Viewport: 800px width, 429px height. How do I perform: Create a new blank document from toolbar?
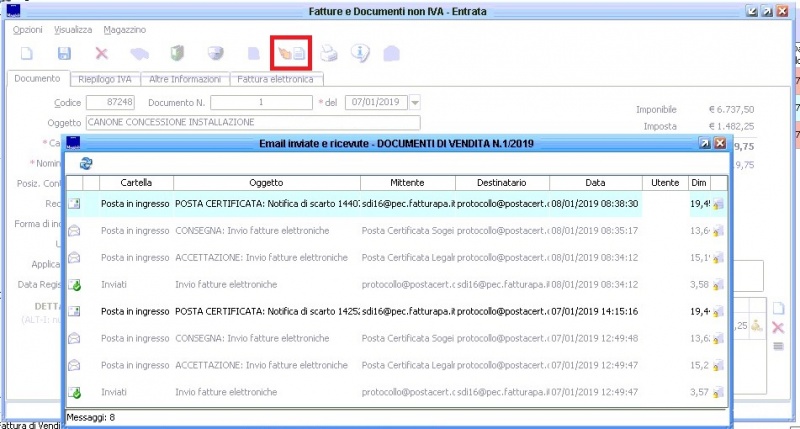coord(27,53)
